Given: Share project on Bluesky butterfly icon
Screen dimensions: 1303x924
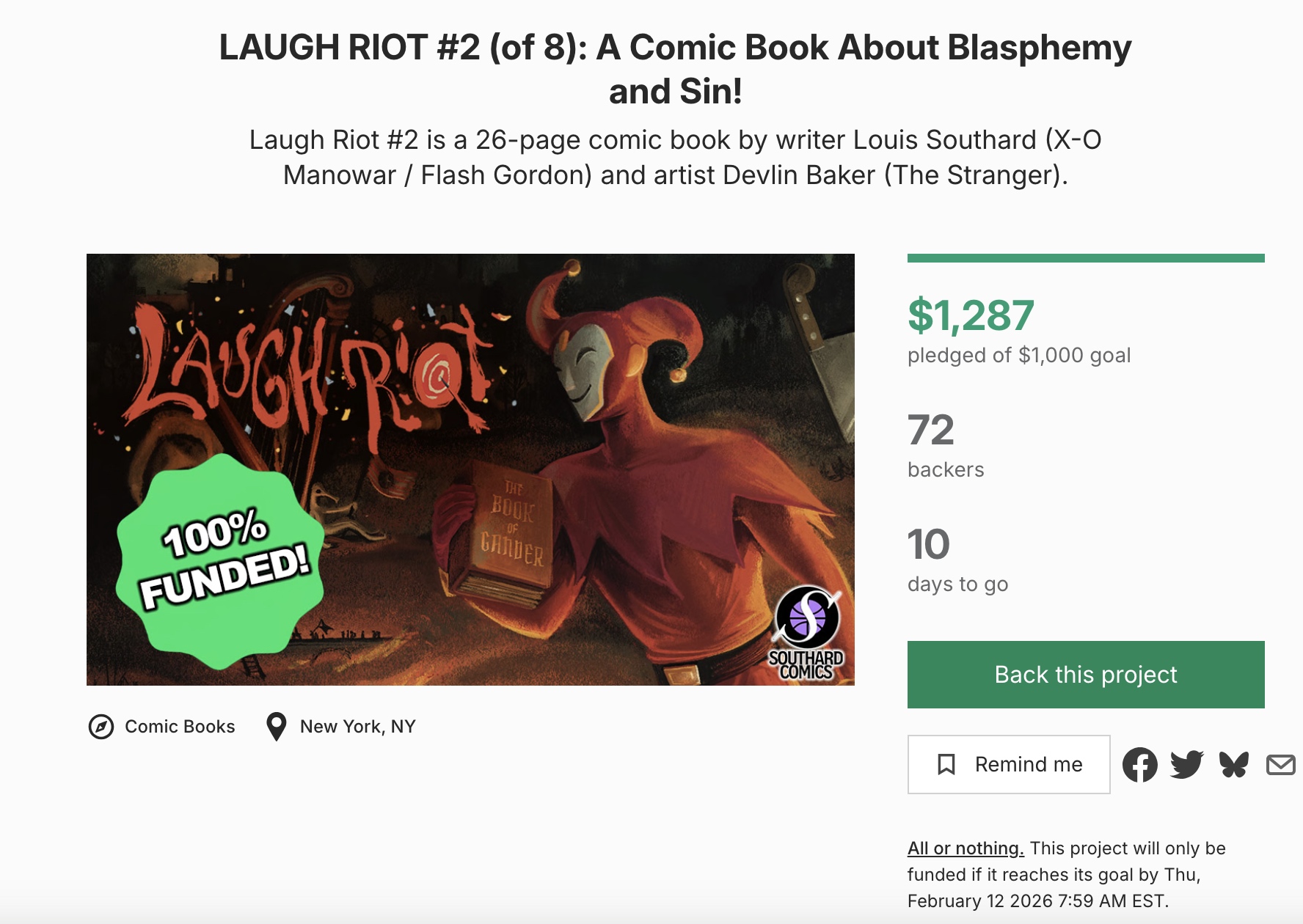Looking at the screenshot, I should pos(1233,765).
